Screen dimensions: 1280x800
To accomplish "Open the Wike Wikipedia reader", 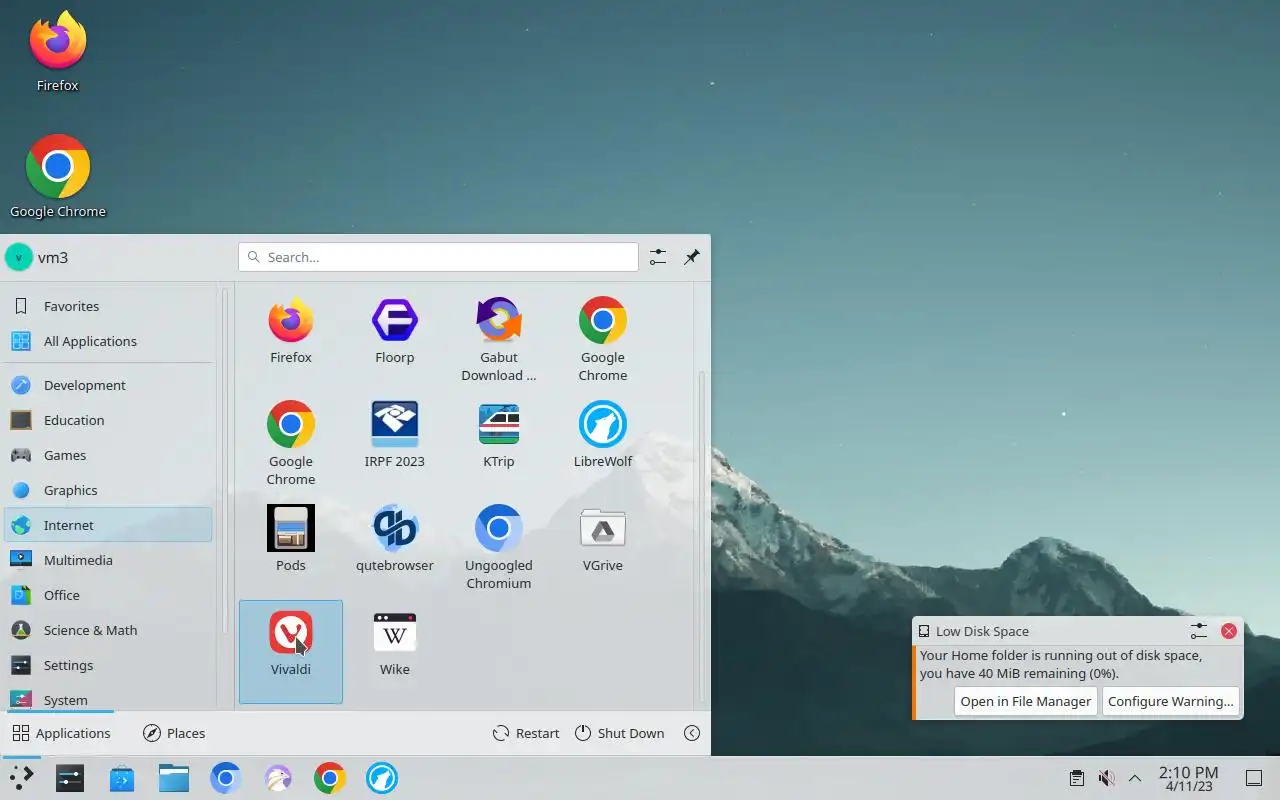I will click(x=395, y=643).
